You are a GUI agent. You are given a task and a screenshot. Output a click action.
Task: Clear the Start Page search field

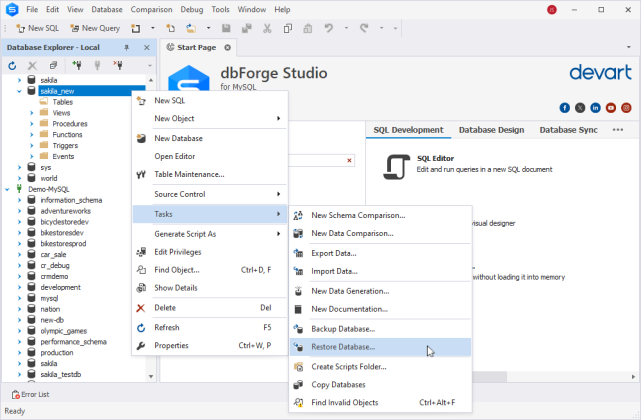349,160
